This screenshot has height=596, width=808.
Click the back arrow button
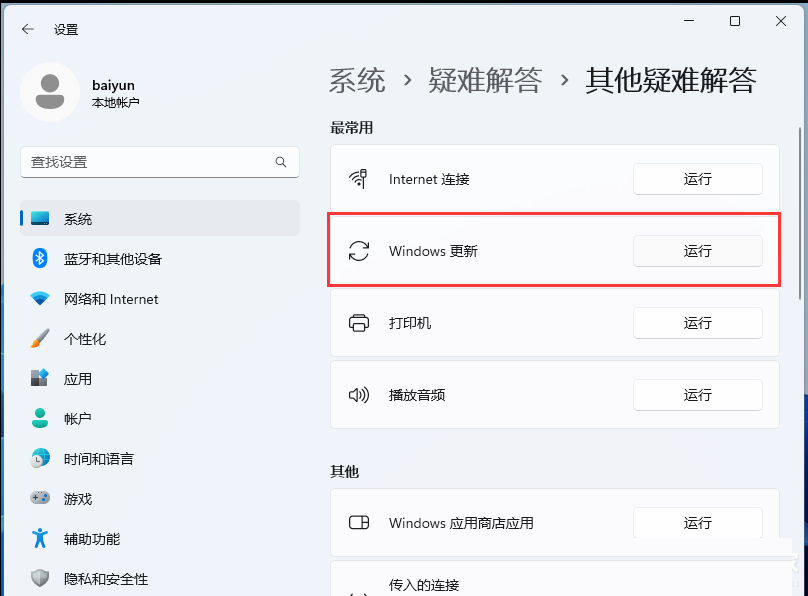tap(27, 28)
